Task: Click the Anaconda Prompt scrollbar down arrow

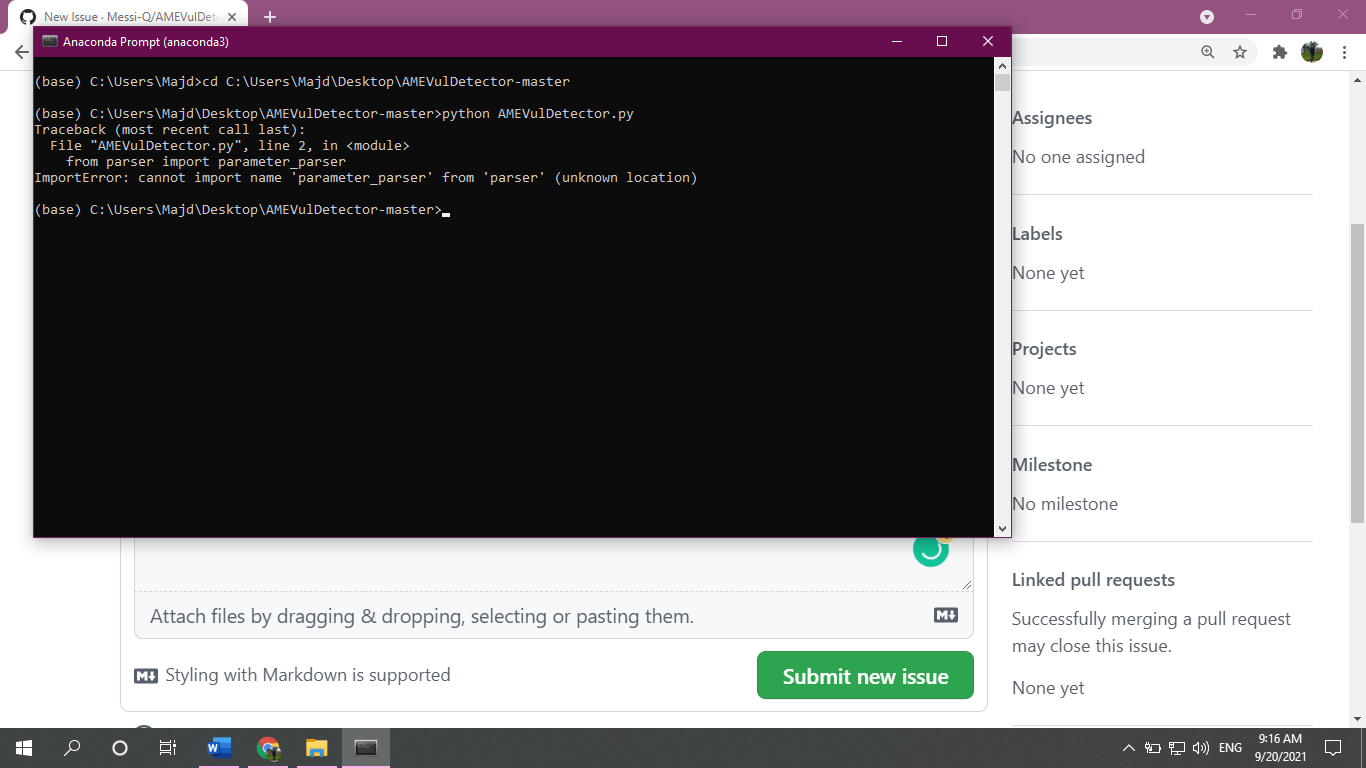Action: coord(1003,529)
